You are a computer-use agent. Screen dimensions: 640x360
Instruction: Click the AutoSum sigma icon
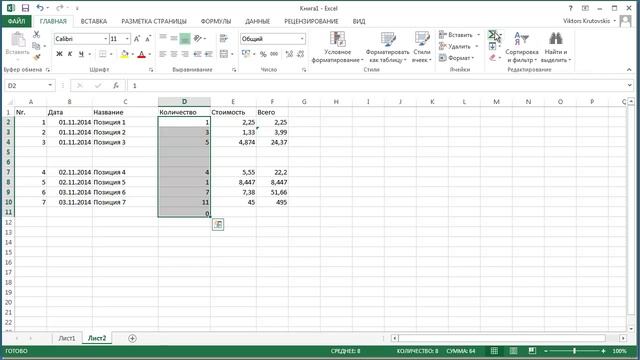click(x=493, y=35)
